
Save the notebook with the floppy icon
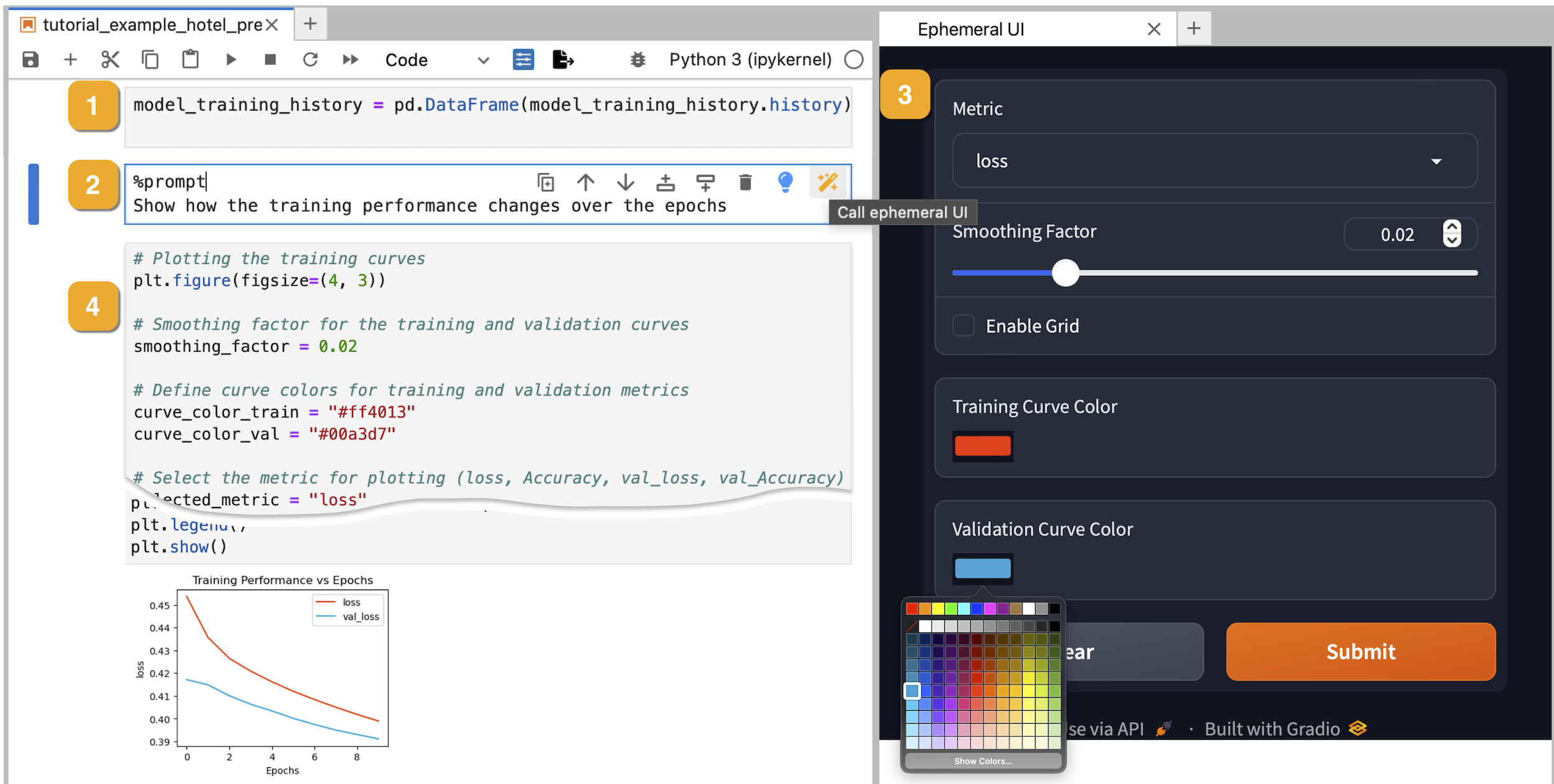tap(30, 60)
